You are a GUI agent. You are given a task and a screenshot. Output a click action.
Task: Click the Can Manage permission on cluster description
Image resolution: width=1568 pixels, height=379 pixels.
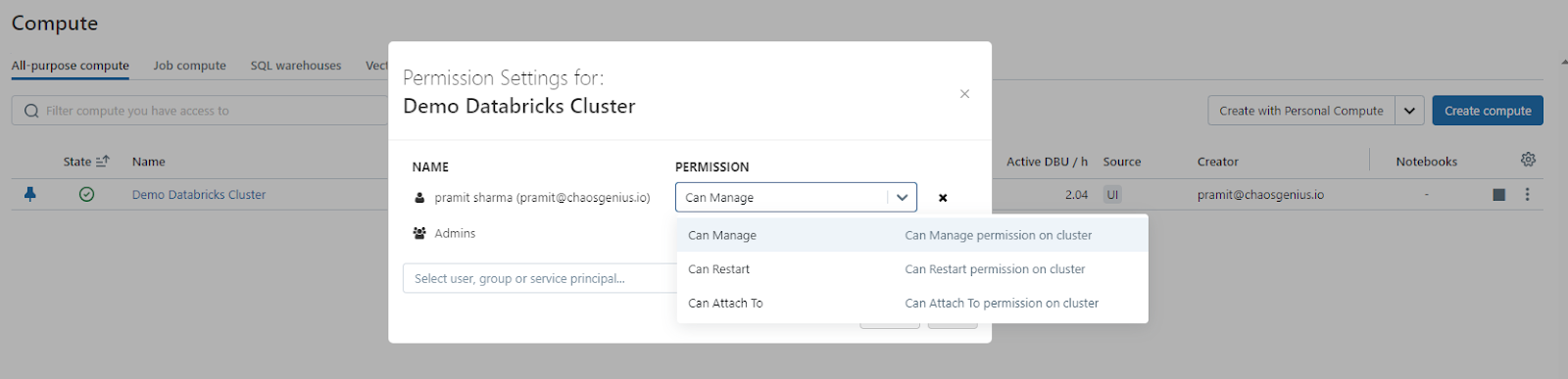point(998,235)
